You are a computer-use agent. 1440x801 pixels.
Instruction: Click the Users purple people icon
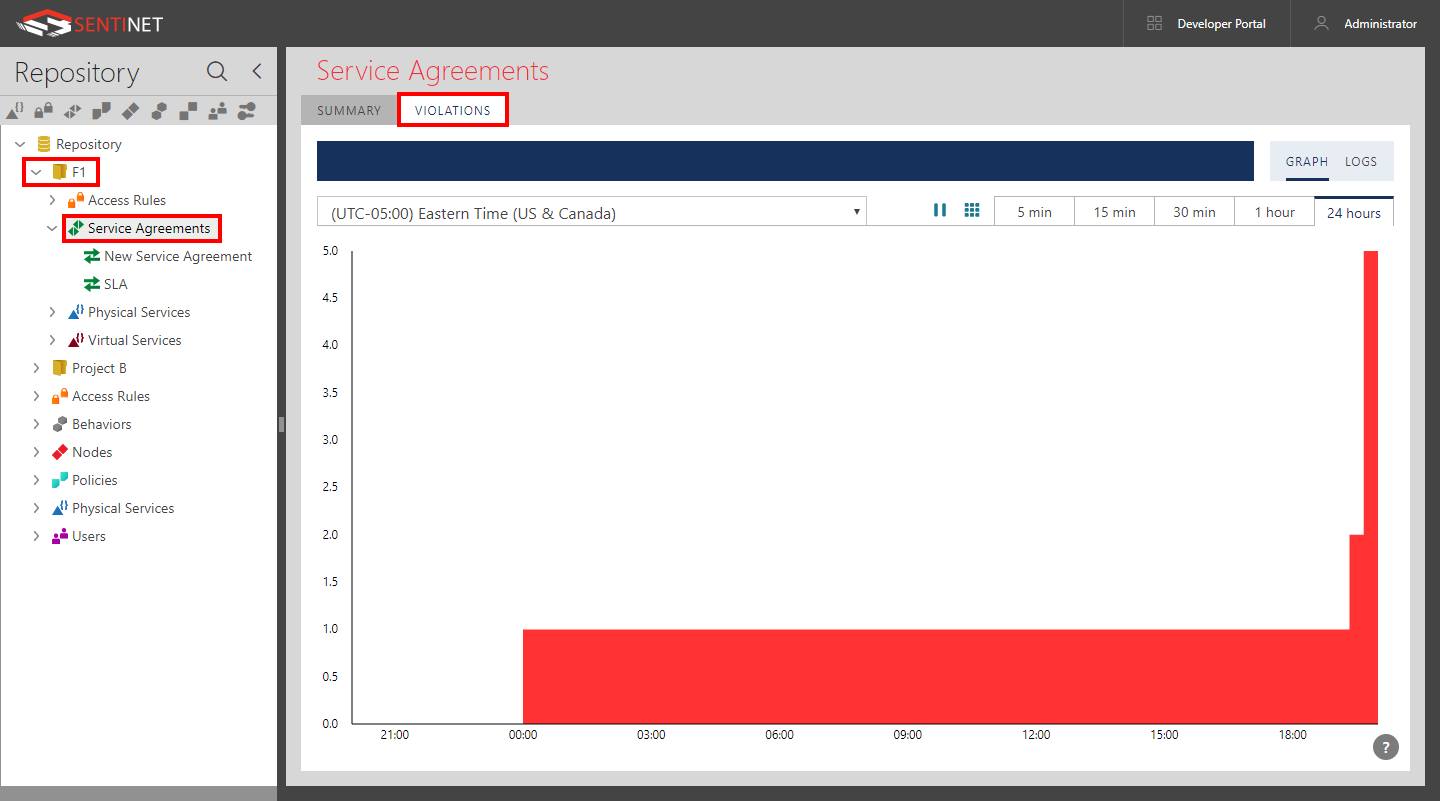point(60,536)
